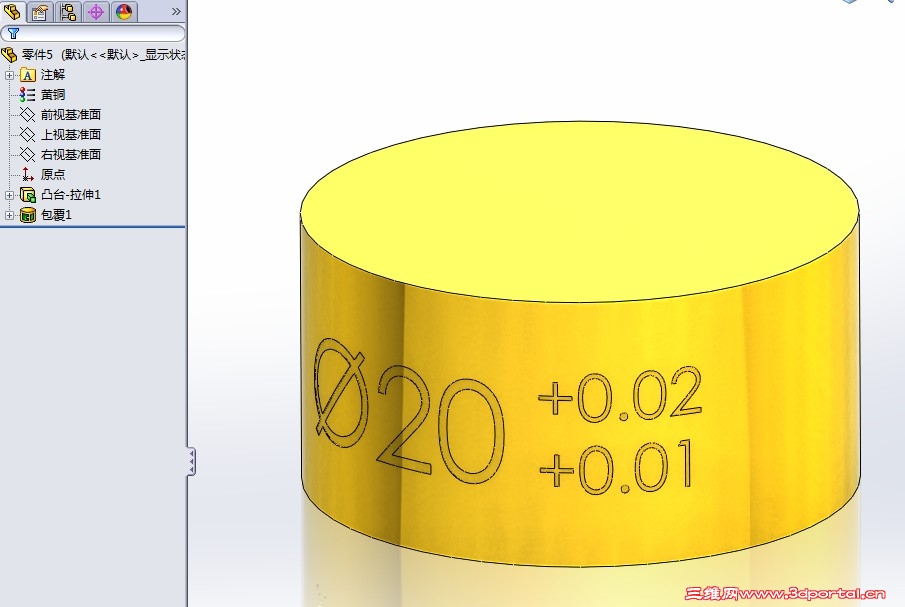Expand more manager tabs with double chevron
This screenshot has height=607, width=905.
tap(176, 12)
